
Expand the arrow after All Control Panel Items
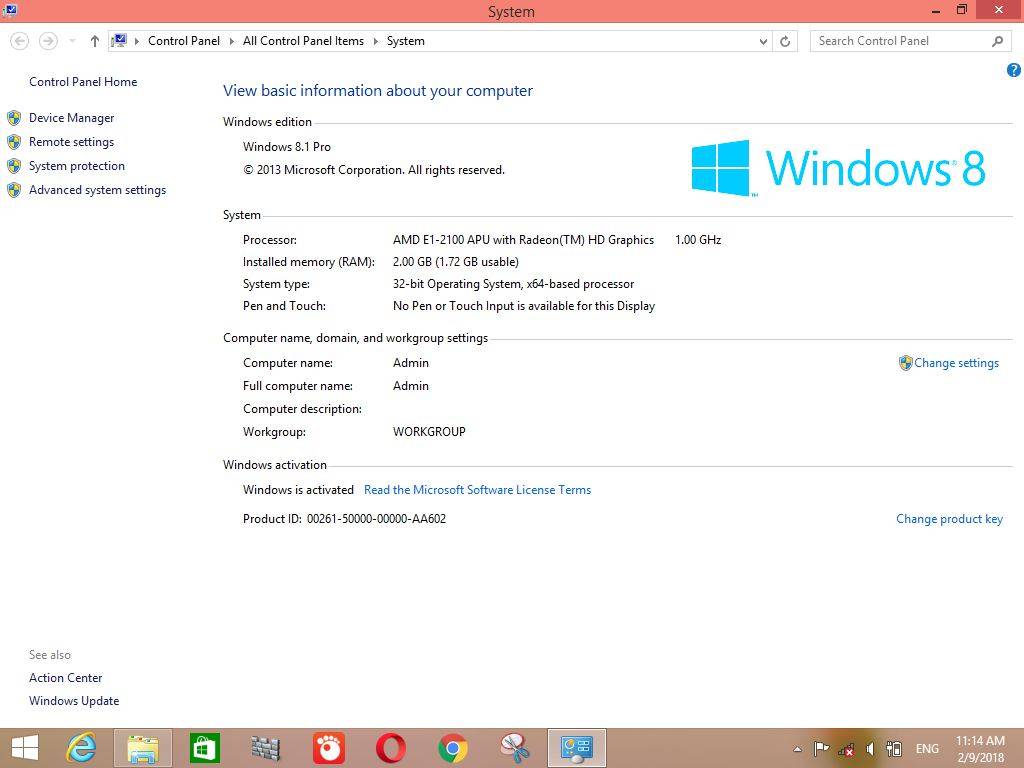pos(376,41)
